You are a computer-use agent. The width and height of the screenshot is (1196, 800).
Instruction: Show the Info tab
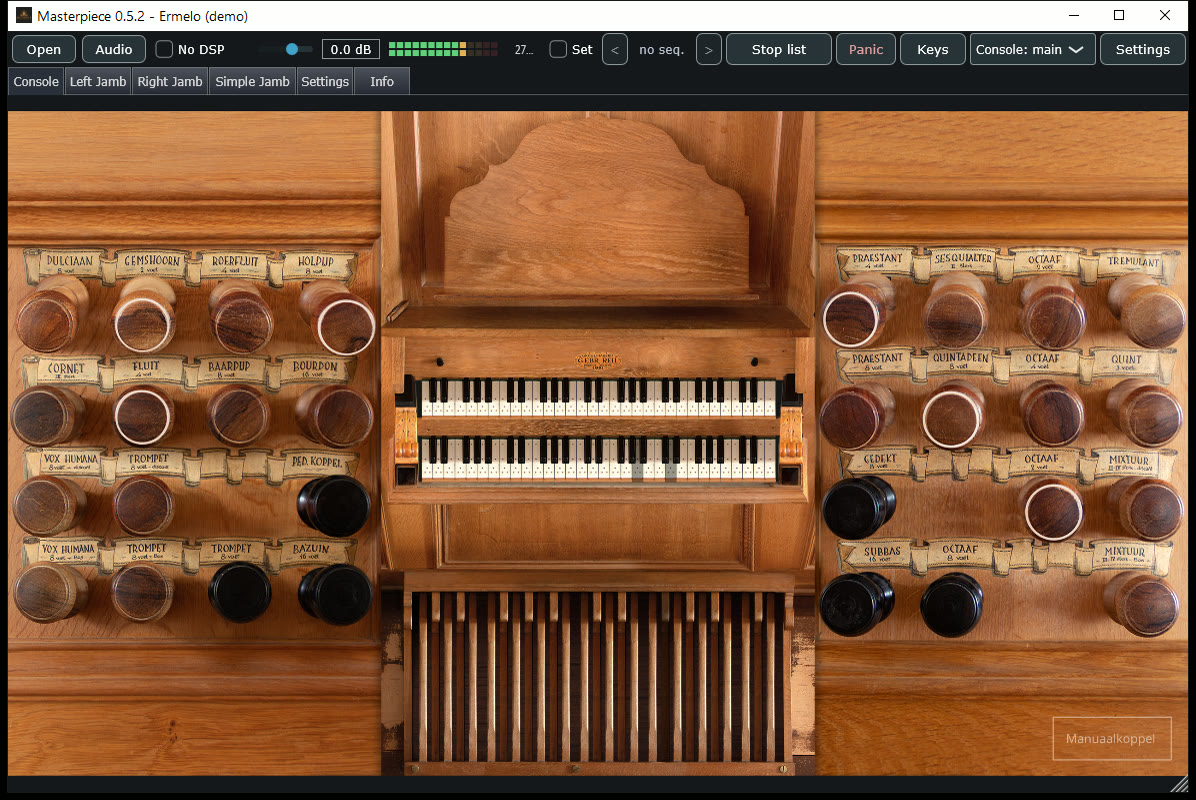[x=382, y=82]
